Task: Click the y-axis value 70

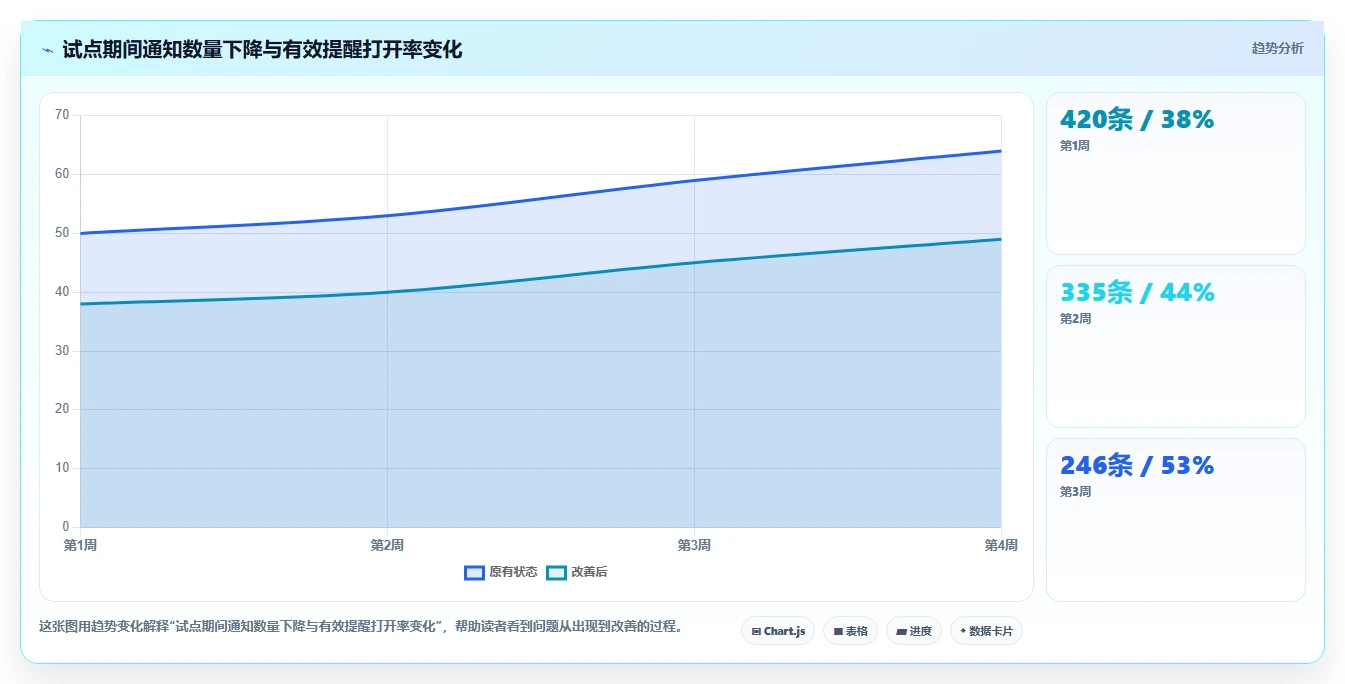Action: [x=62, y=115]
